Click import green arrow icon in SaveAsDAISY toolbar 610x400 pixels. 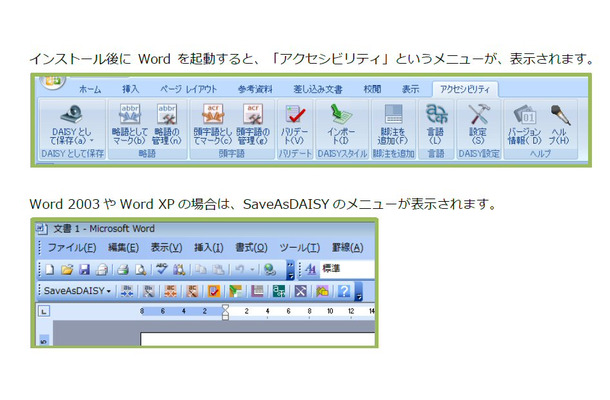click(x=235, y=291)
